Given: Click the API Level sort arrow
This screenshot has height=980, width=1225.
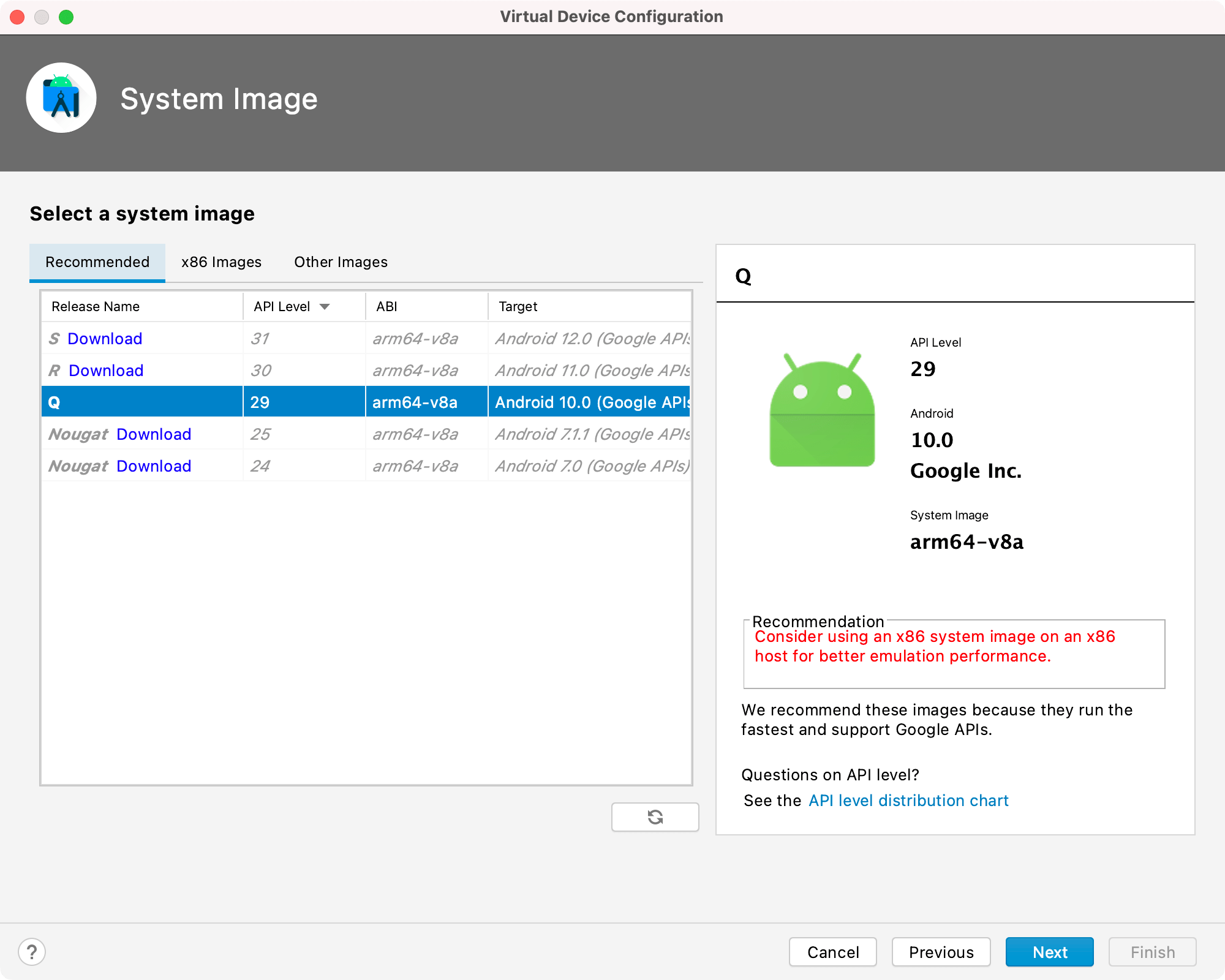Looking at the screenshot, I should 325,306.
